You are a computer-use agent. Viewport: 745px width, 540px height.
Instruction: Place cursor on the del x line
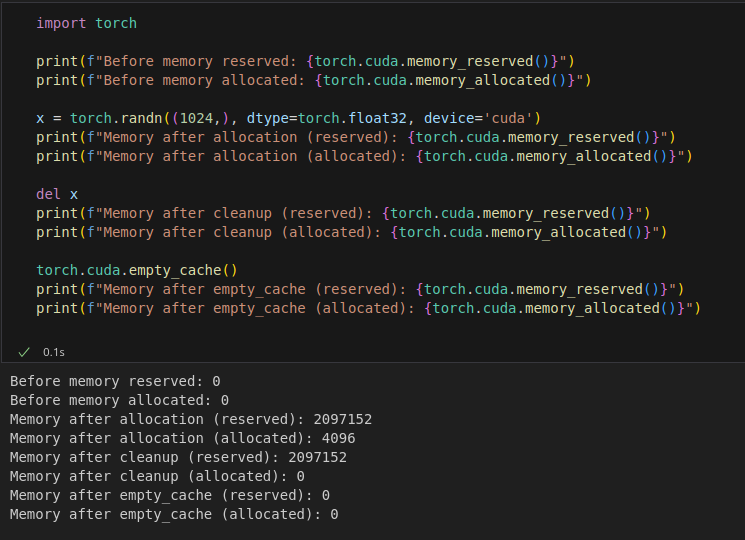57,194
